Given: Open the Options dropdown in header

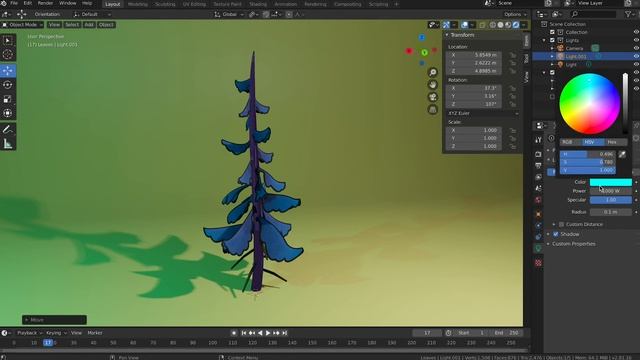Looking at the screenshot, I should point(515,14).
